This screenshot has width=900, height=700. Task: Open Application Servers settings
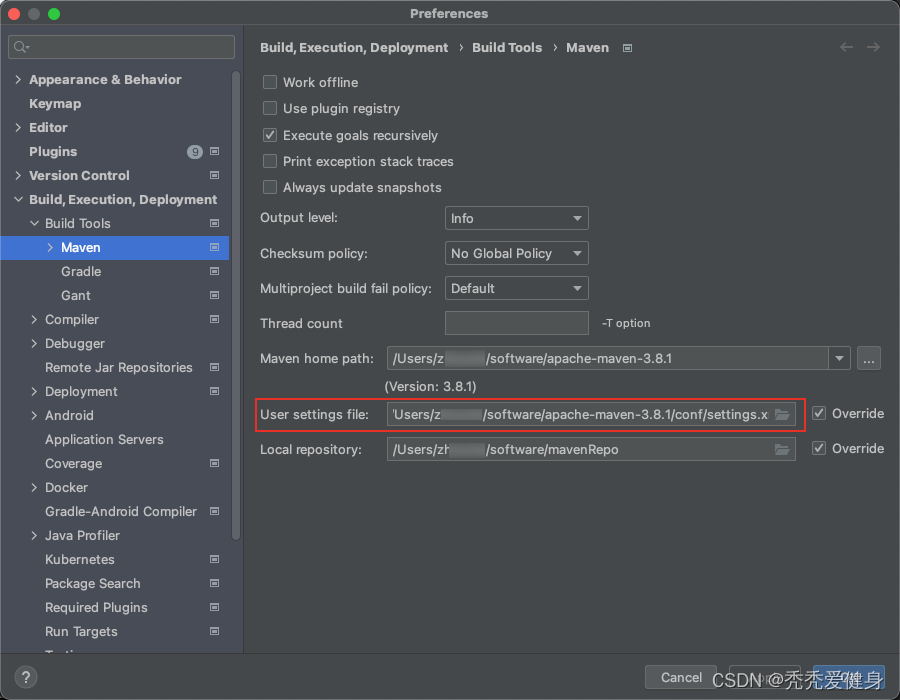point(104,440)
